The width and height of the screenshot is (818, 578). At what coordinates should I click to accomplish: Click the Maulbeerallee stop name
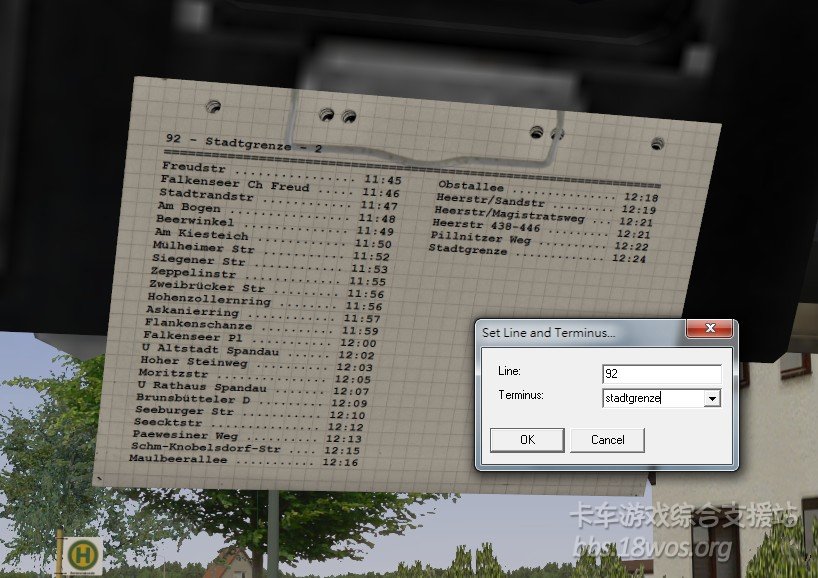pos(178,459)
